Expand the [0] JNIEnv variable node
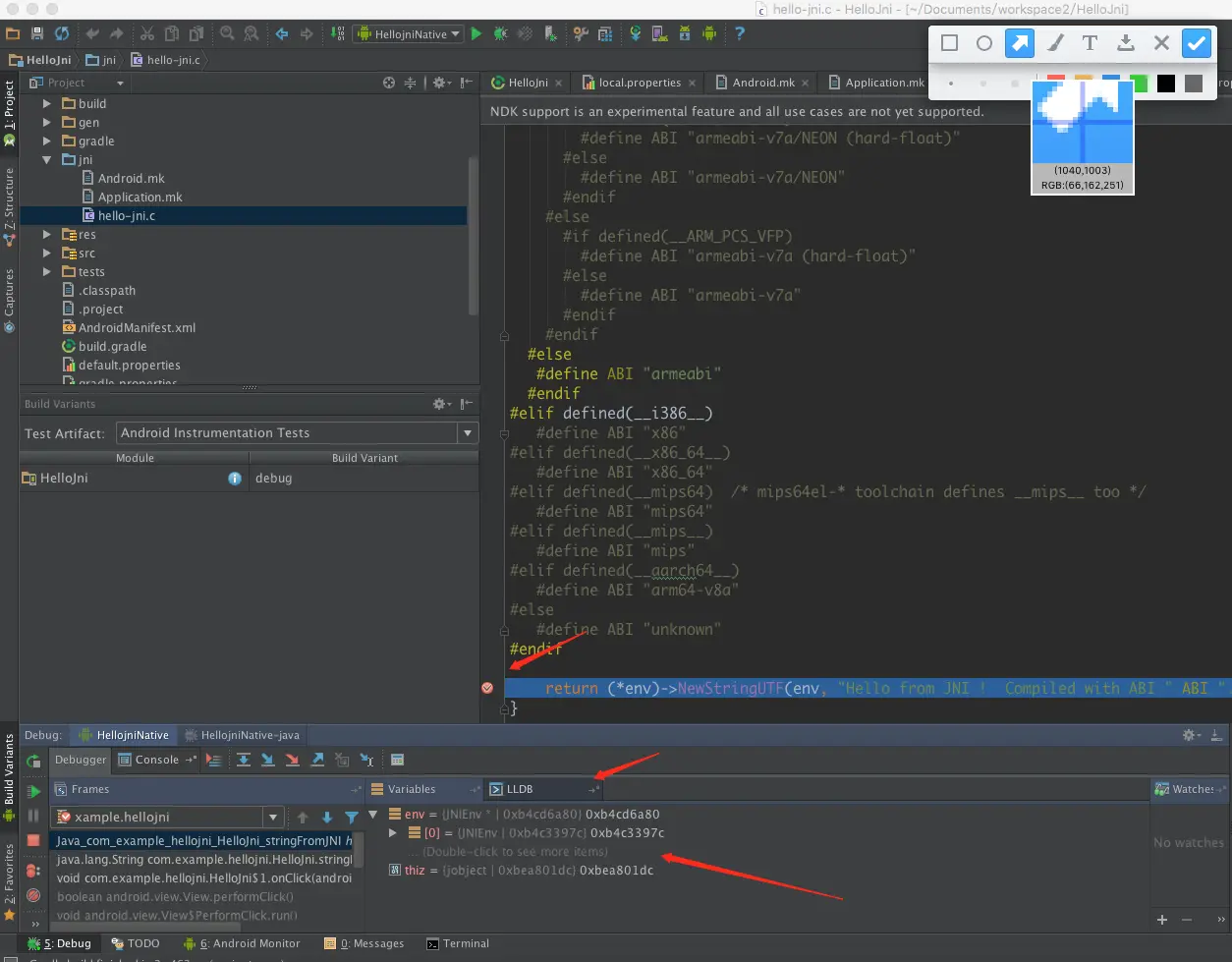Image resolution: width=1232 pixels, height=962 pixels. click(x=393, y=832)
